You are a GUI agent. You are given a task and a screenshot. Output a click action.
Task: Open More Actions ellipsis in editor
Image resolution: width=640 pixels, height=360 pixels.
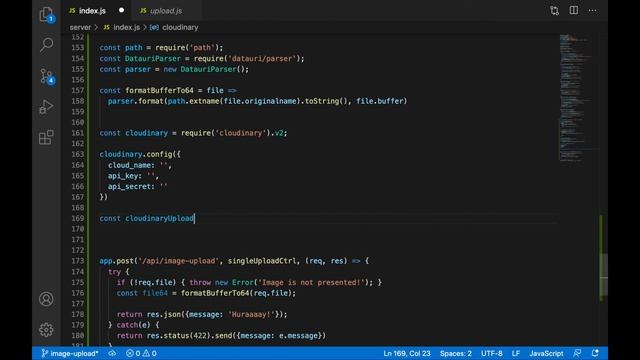(592, 11)
